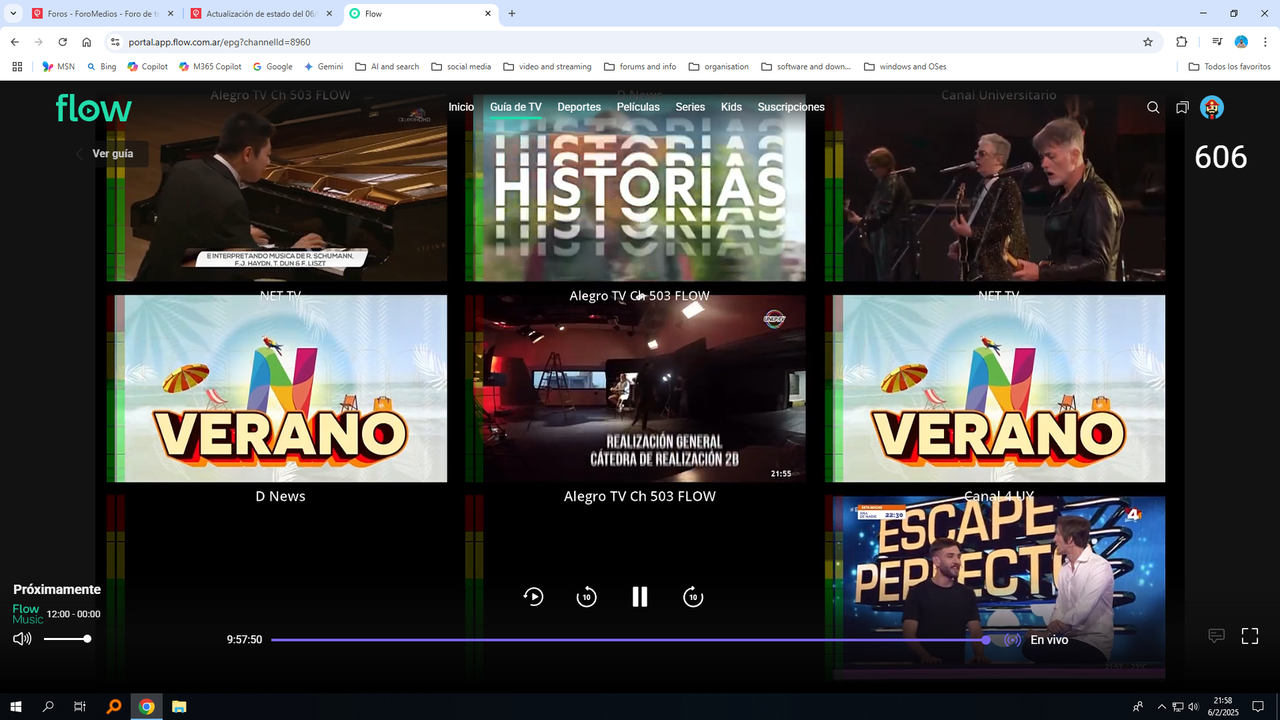The image size is (1280, 720).
Task: Select the HISTORIAS channel thumbnail
Action: (x=635, y=188)
